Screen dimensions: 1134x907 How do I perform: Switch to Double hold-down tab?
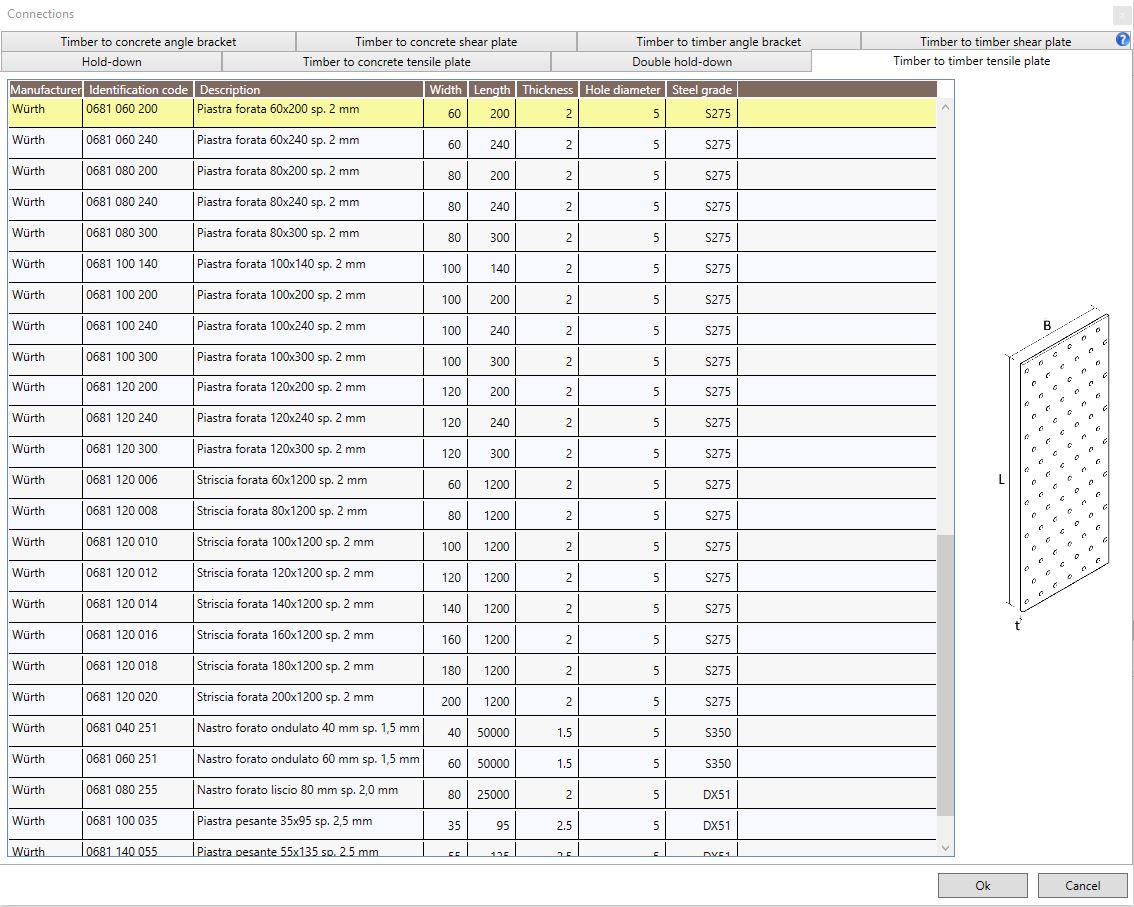(x=682, y=61)
